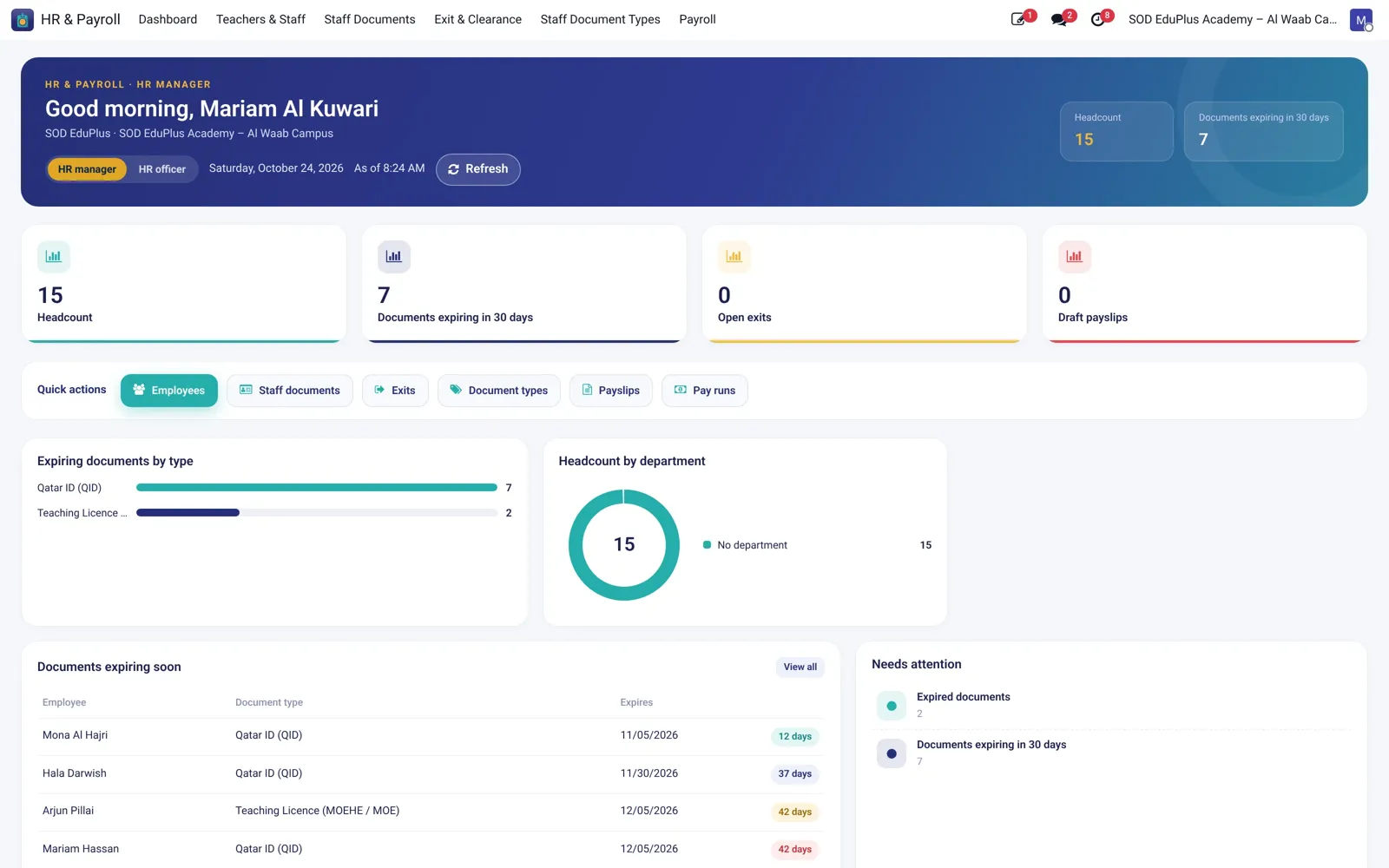Click the navy dot icon for expiring documents

click(892, 753)
